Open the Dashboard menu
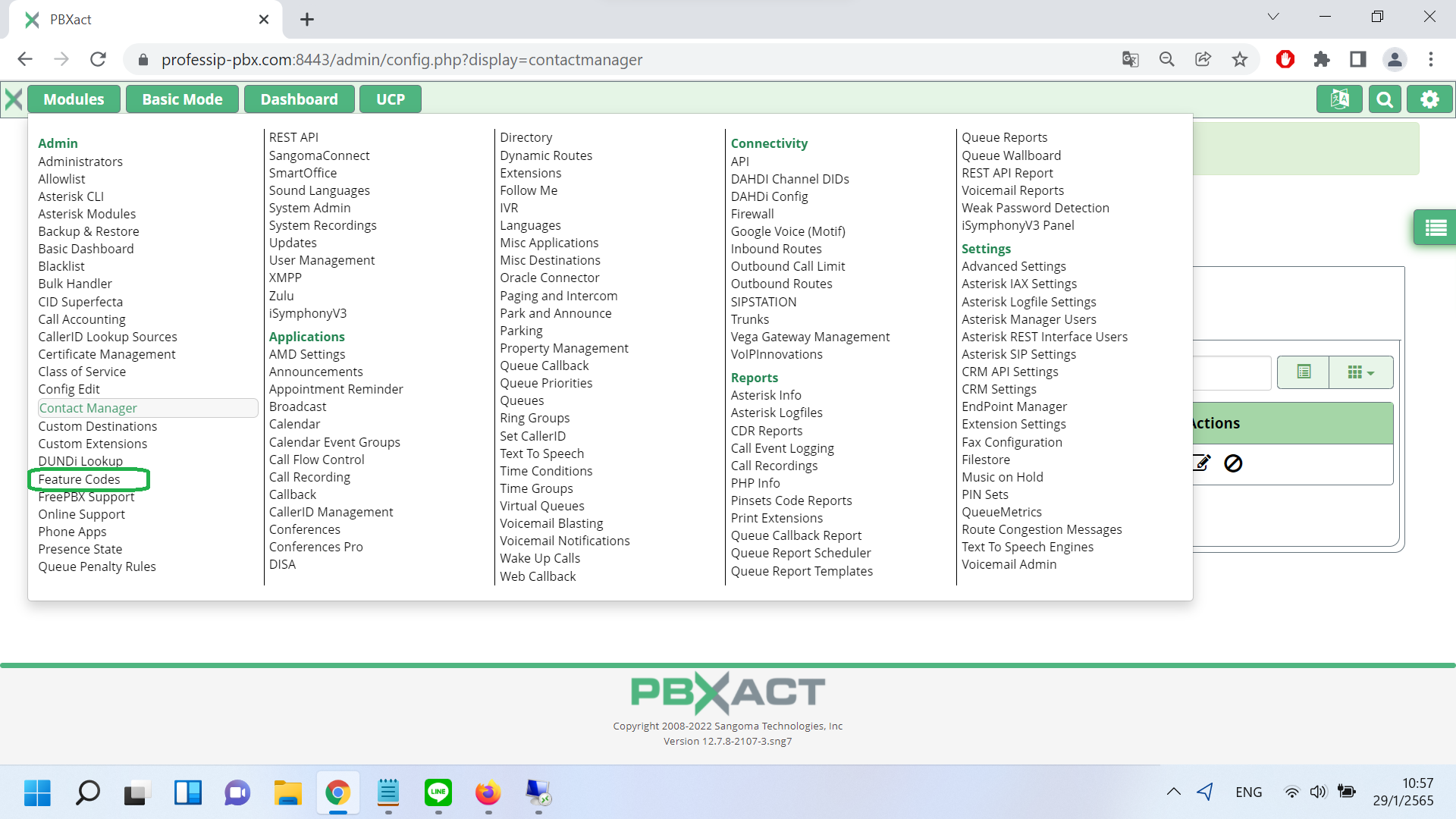Image resolution: width=1456 pixels, height=819 pixels. click(299, 99)
